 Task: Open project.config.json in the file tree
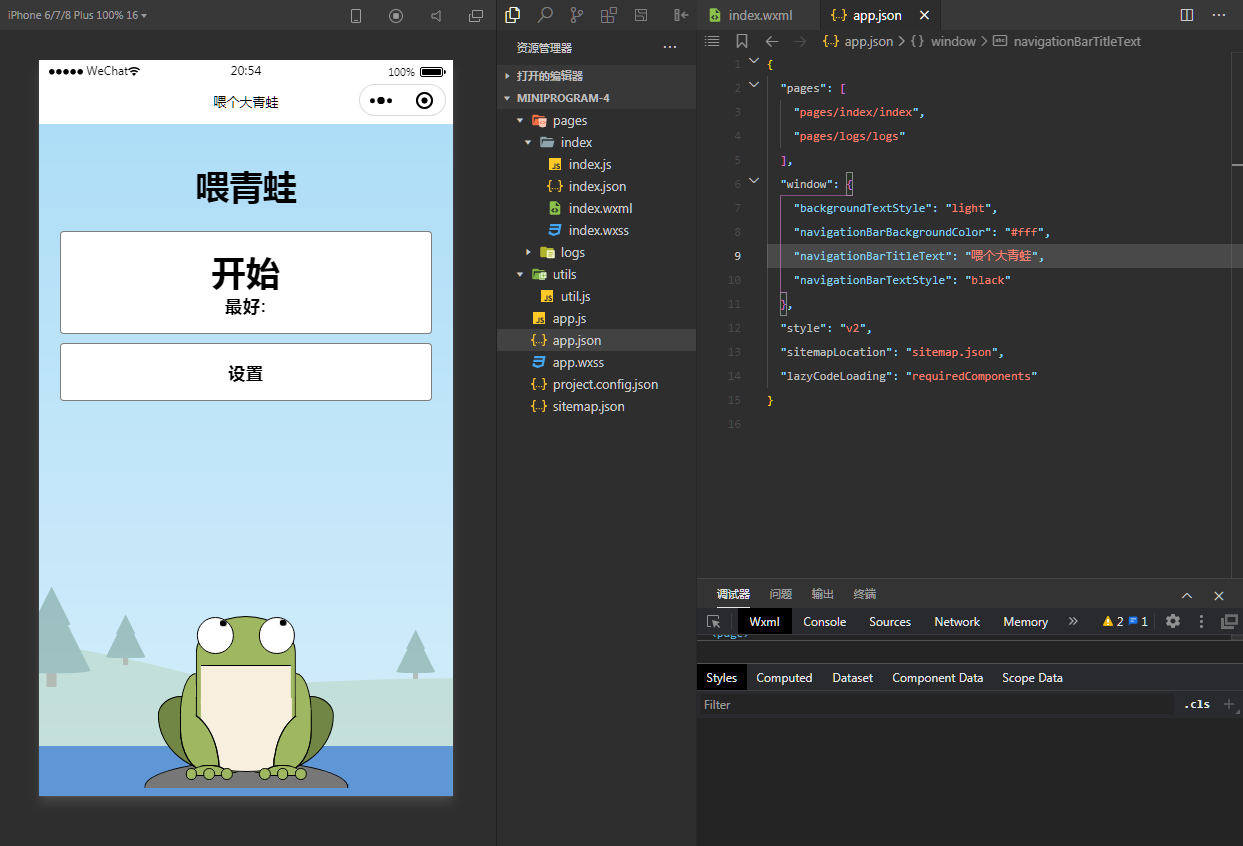click(x=605, y=384)
